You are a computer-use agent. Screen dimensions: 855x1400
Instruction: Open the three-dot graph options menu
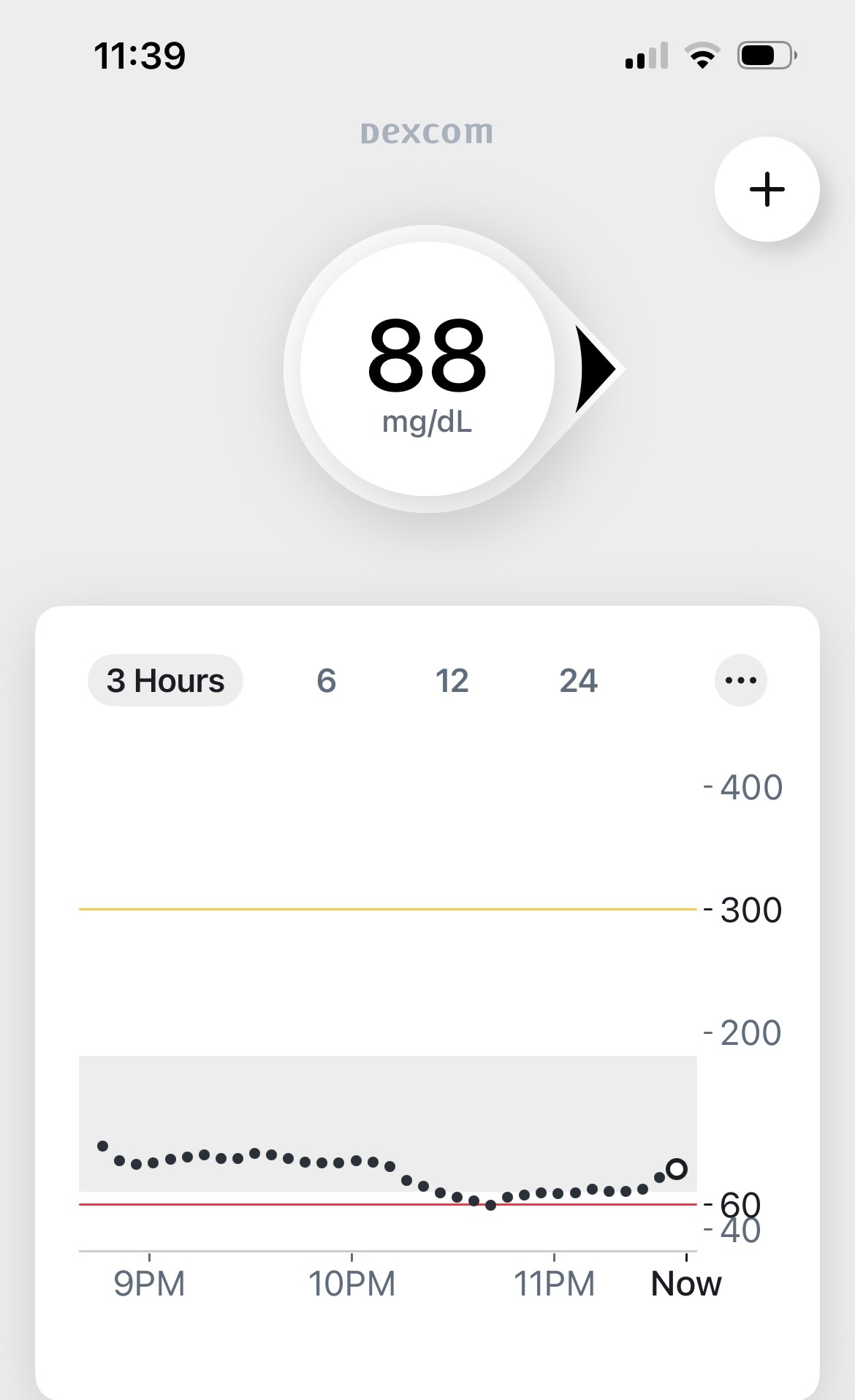[x=740, y=680]
